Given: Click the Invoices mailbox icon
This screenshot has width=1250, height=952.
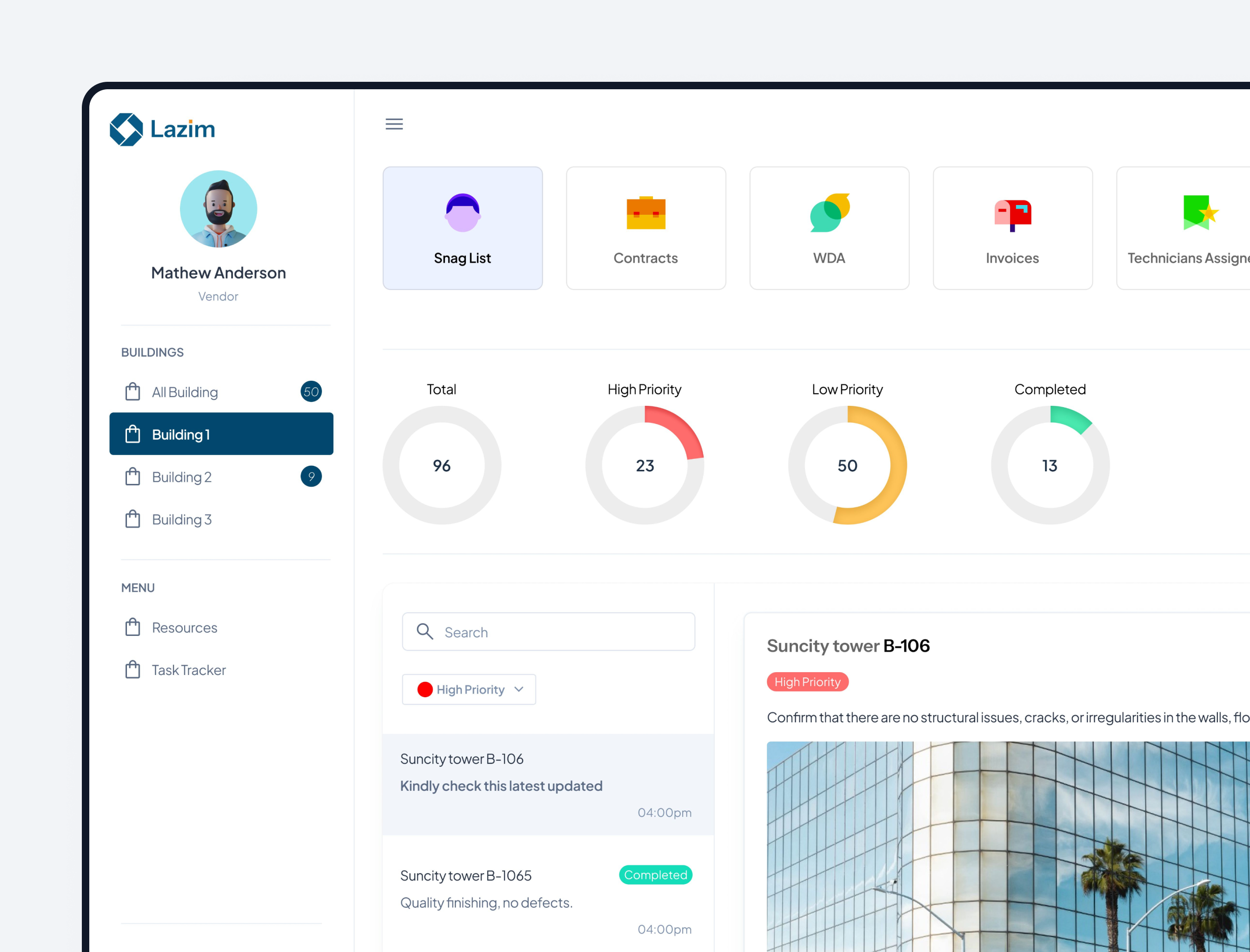Looking at the screenshot, I should (1012, 215).
